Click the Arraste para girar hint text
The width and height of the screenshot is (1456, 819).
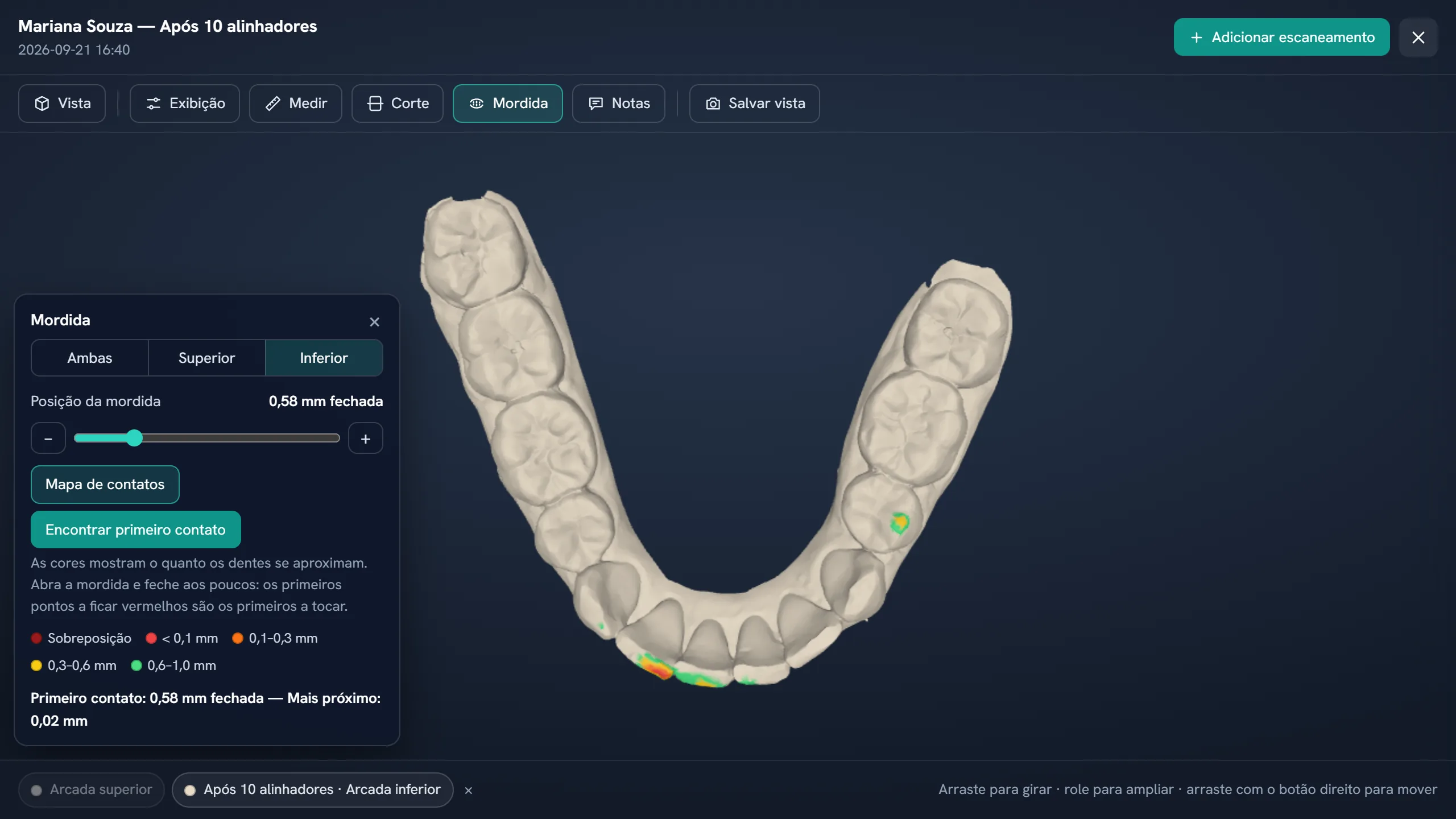click(x=1188, y=789)
